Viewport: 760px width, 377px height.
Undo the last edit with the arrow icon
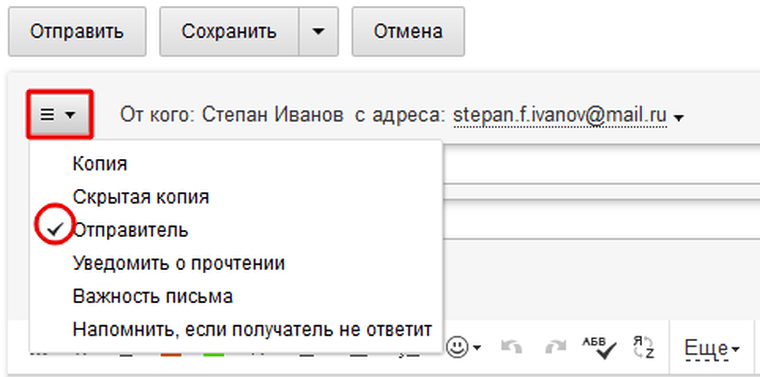(510, 347)
